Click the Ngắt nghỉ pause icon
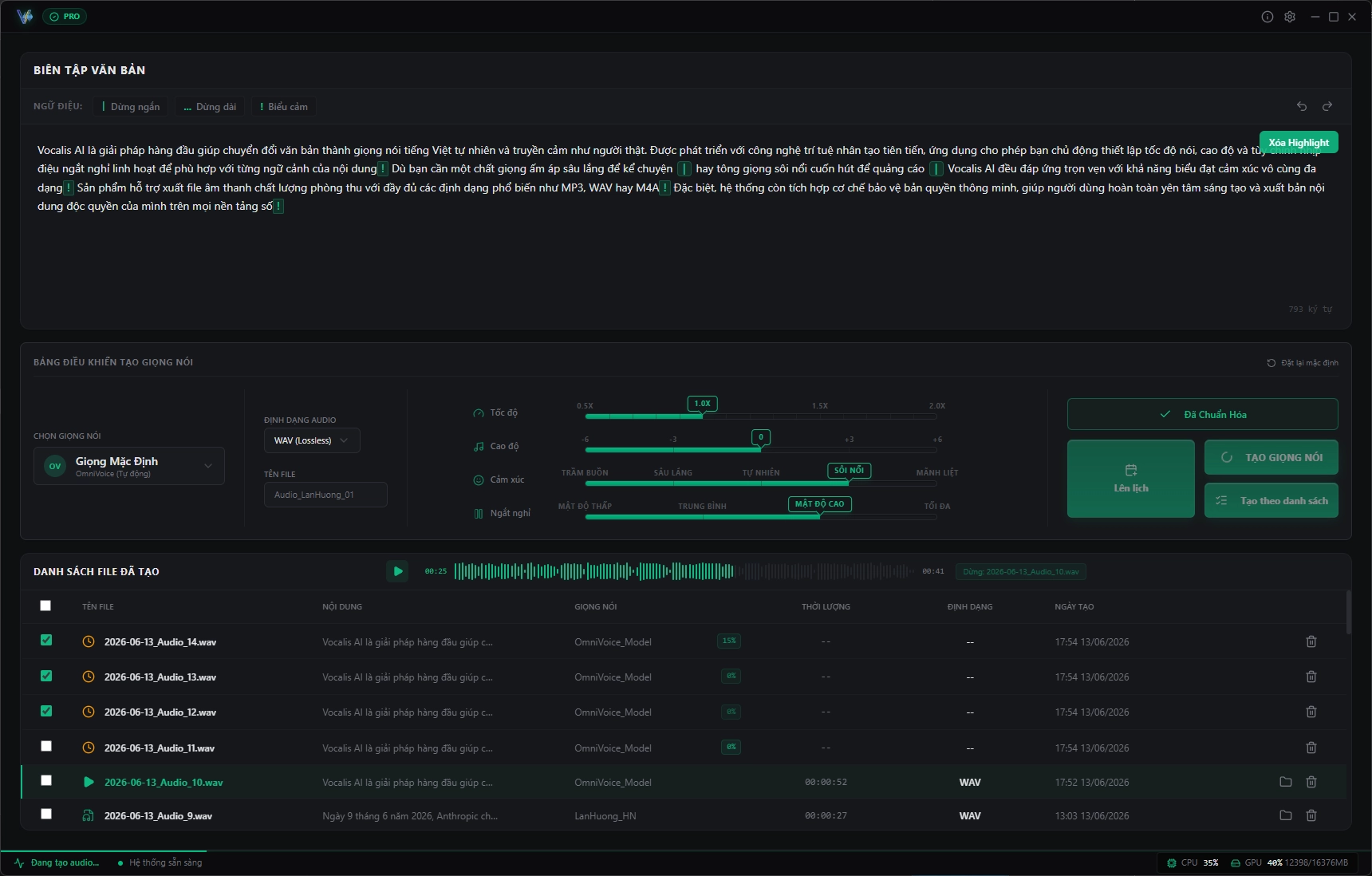The height and width of the screenshot is (876, 1372). [x=479, y=514]
